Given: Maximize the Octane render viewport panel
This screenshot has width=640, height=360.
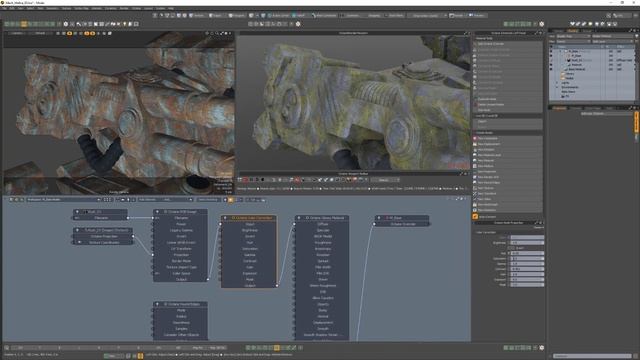Looking at the screenshot, I should click(x=466, y=33).
